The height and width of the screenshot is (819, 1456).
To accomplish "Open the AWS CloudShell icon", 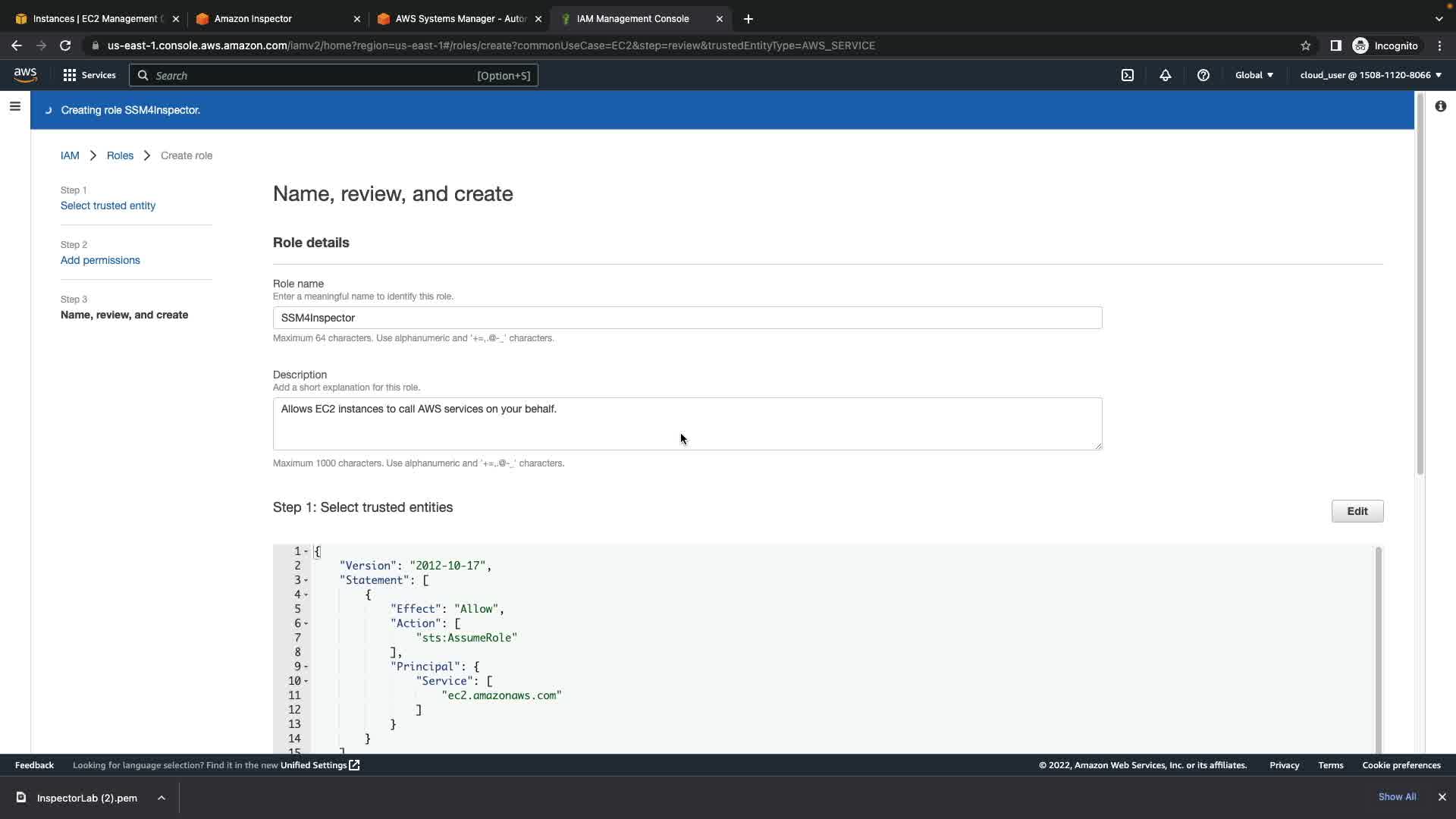I will coord(1128,75).
